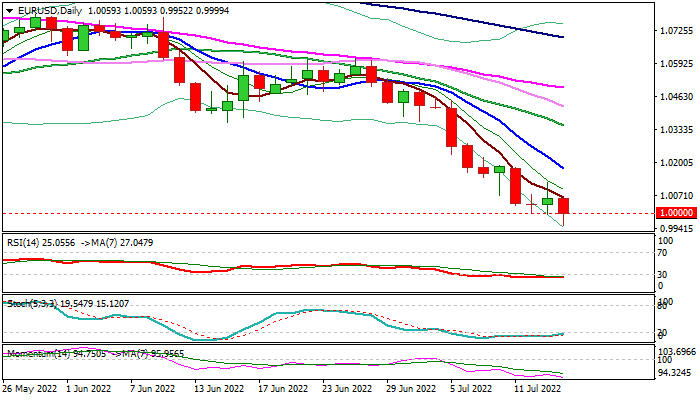This screenshot has width=700, height=400.
Task: Click the Momentum(14) indicator label
Action: click(42, 354)
